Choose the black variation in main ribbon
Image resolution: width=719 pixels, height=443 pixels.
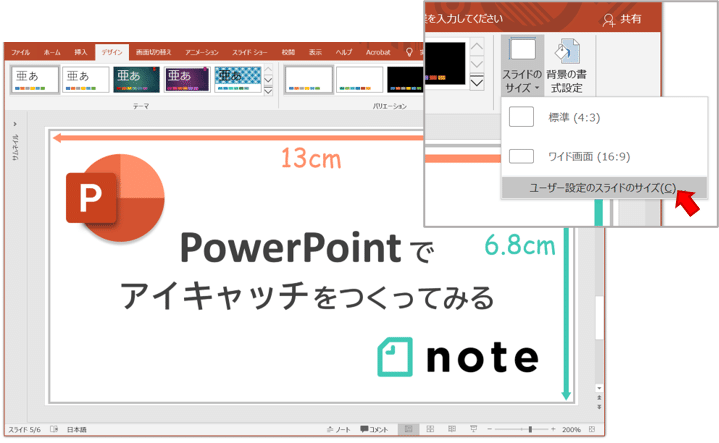pyautogui.click(x=405, y=79)
